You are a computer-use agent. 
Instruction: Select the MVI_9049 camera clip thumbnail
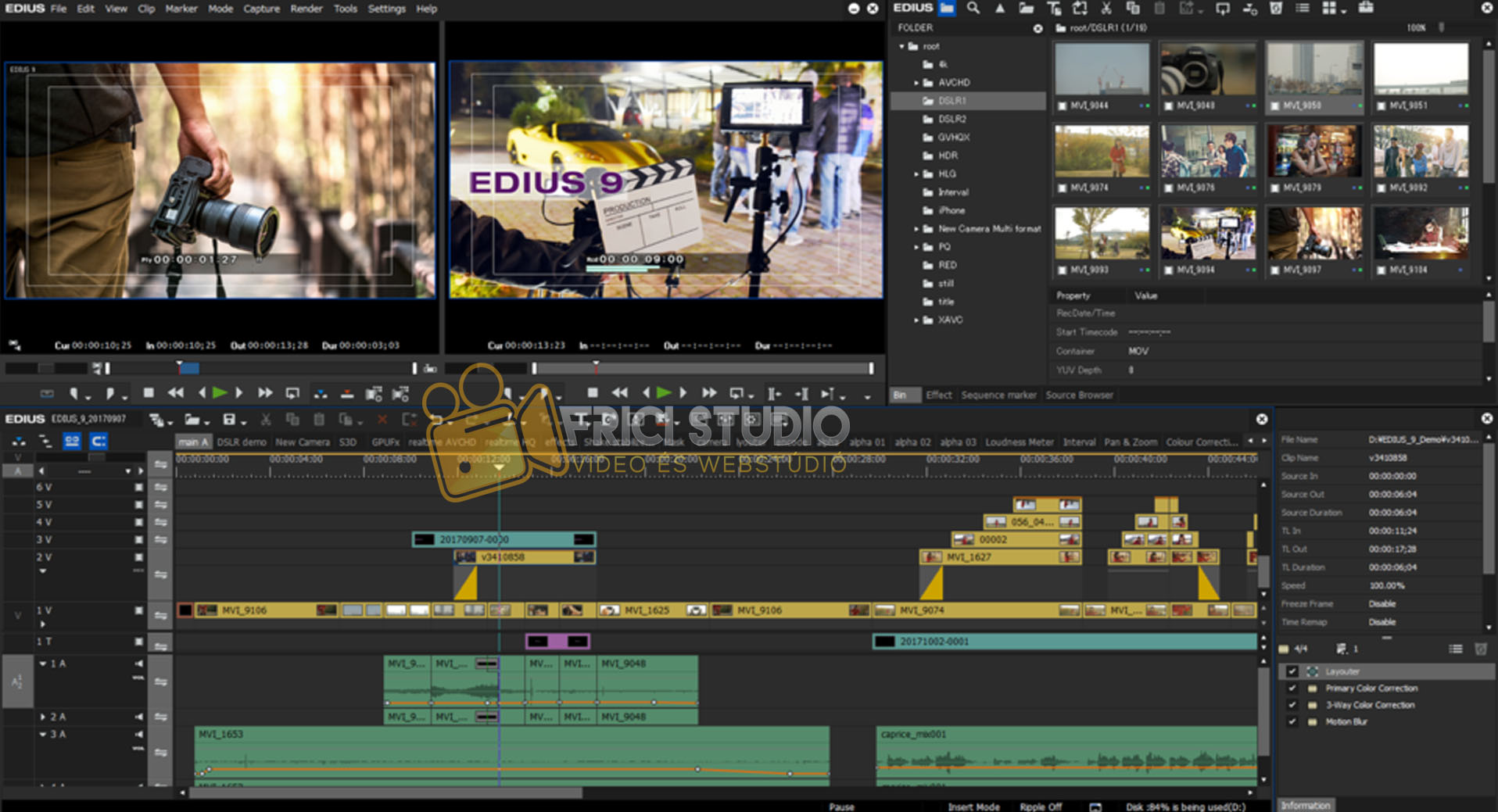pyautogui.click(x=1207, y=70)
